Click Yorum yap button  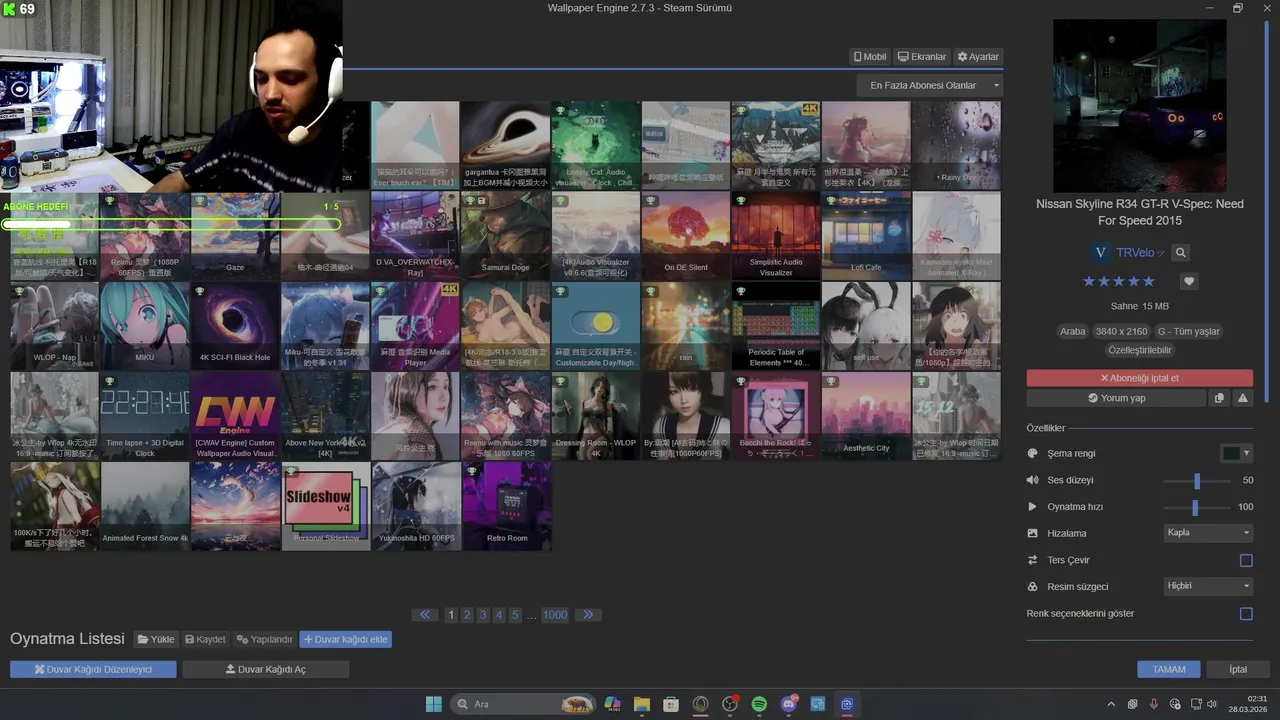1116,398
